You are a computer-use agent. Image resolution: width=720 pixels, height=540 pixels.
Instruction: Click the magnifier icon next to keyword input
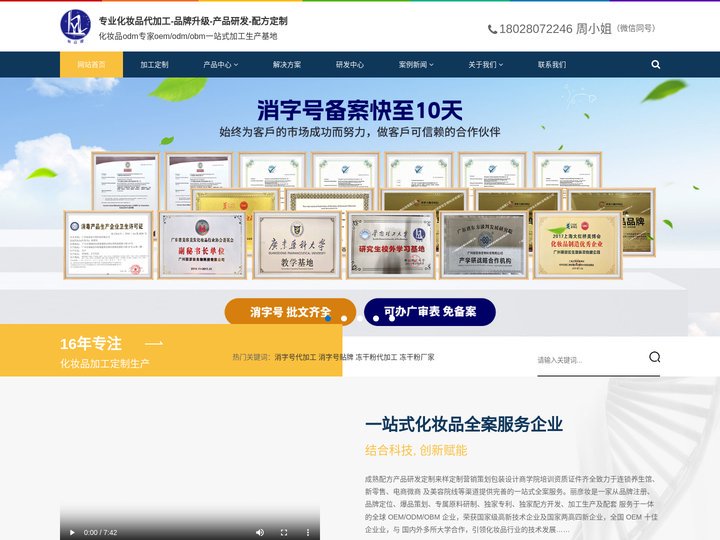tap(654, 357)
